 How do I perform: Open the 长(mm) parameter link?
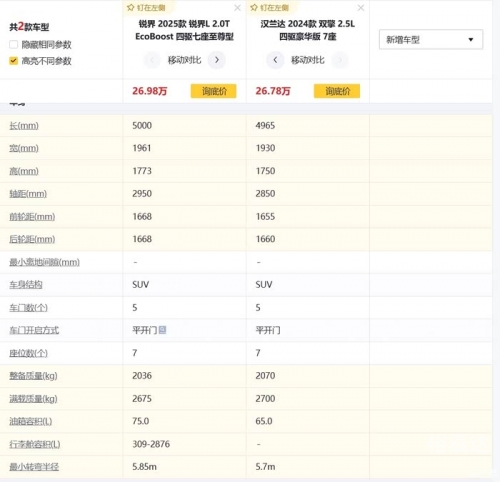24,126
